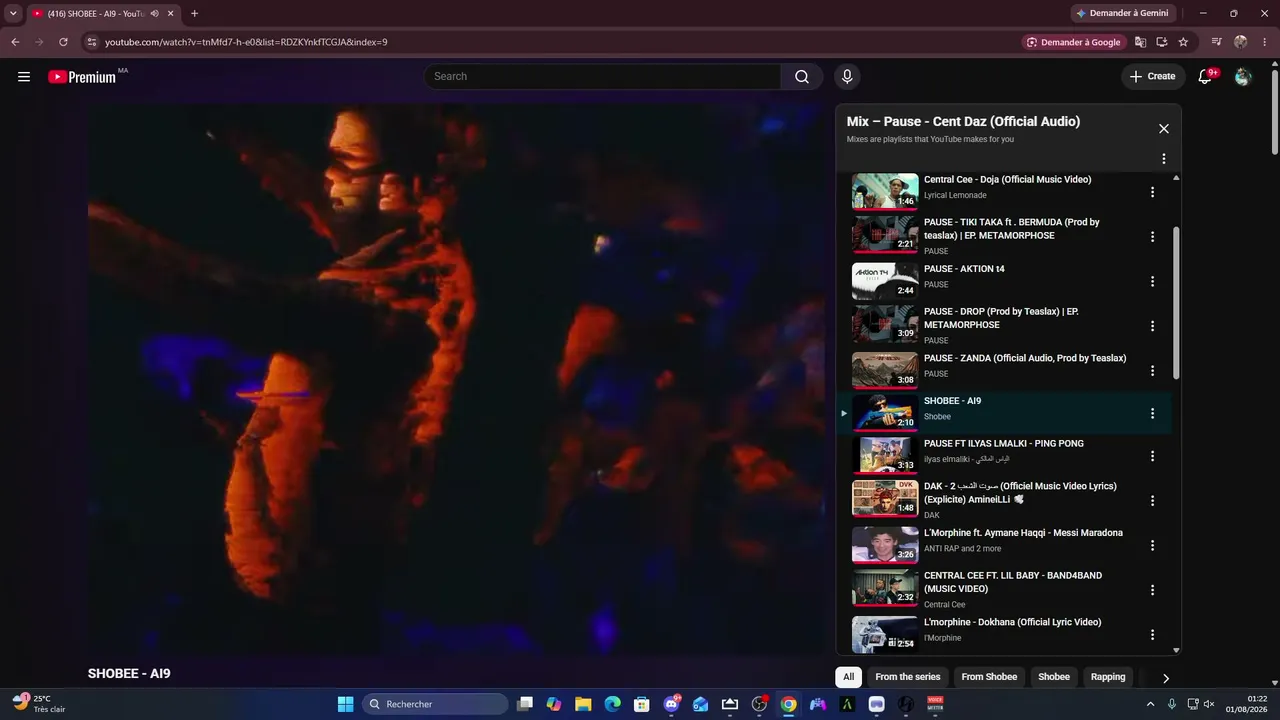Close the Mix playlist panel
The height and width of the screenshot is (720, 1280).
[1164, 129]
